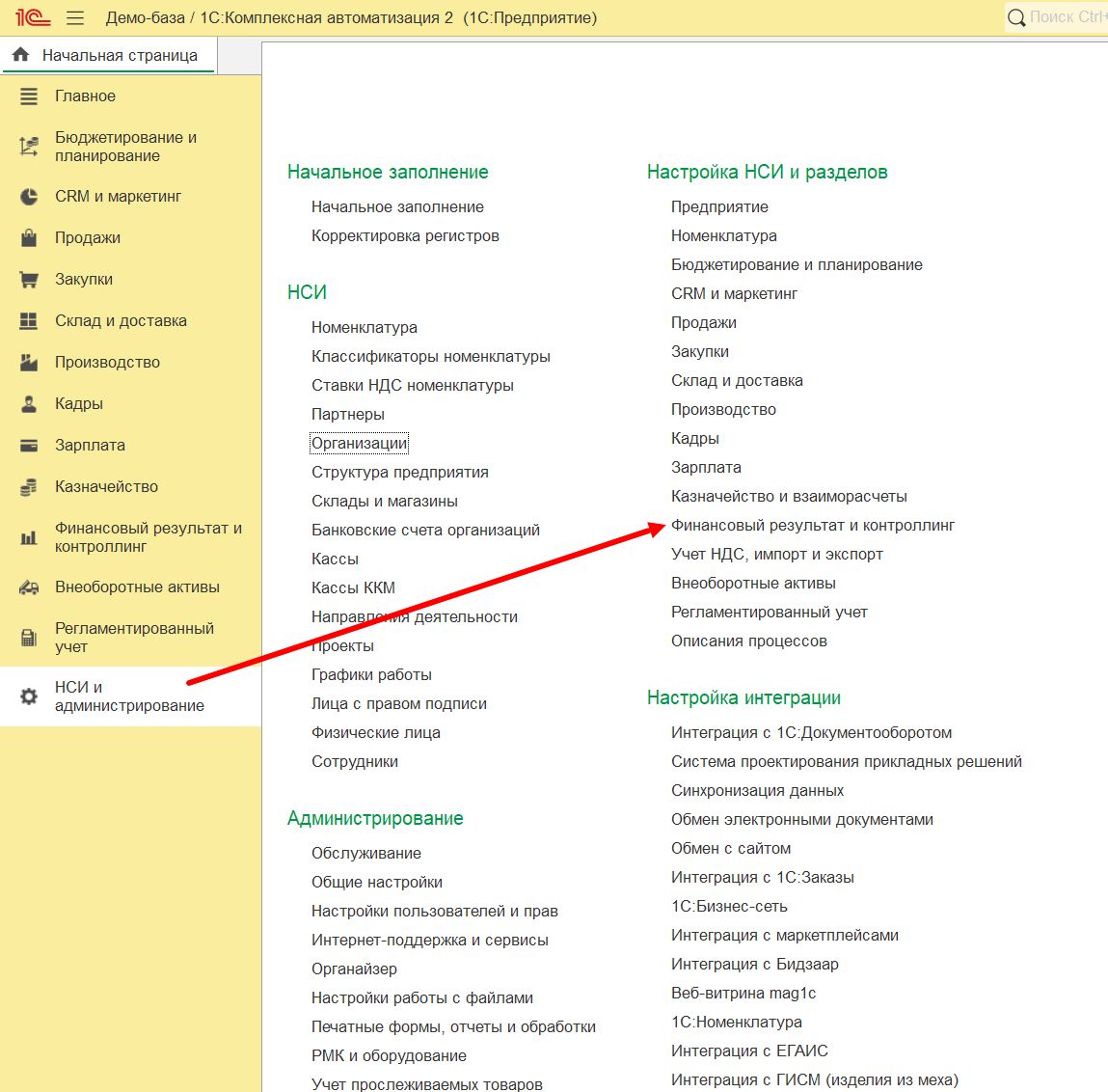Open Общие настройки under Администрирование
Screen dimensions: 1108x1092
point(377,883)
